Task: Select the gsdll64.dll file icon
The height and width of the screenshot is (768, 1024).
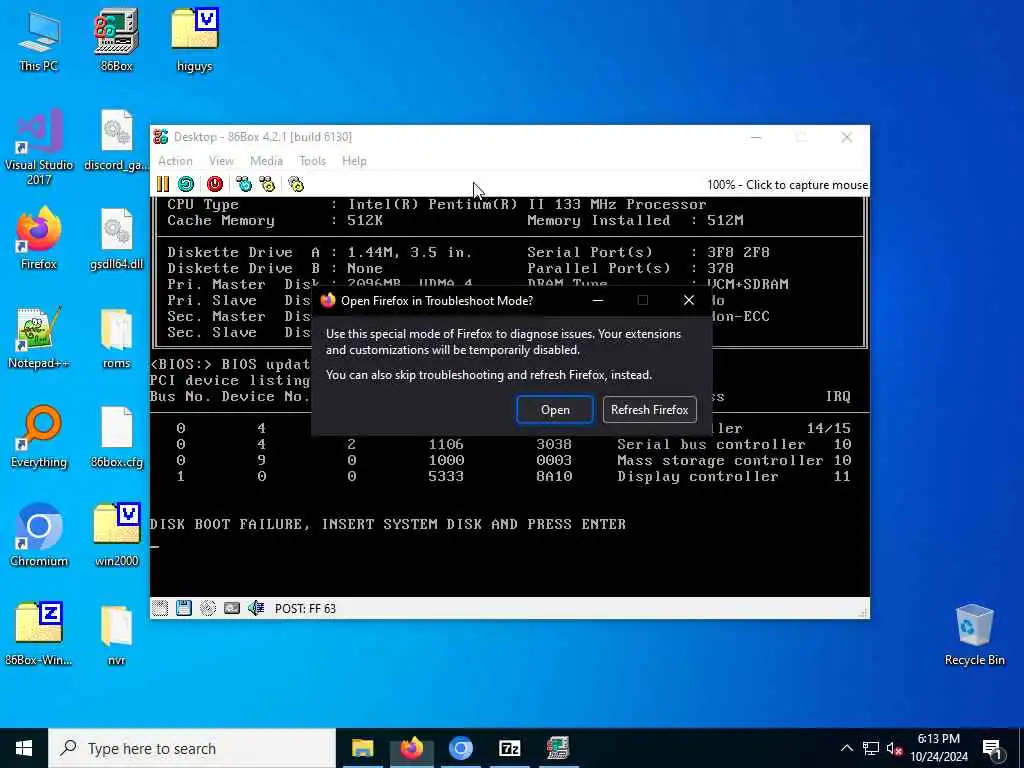Action: click(x=116, y=238)
